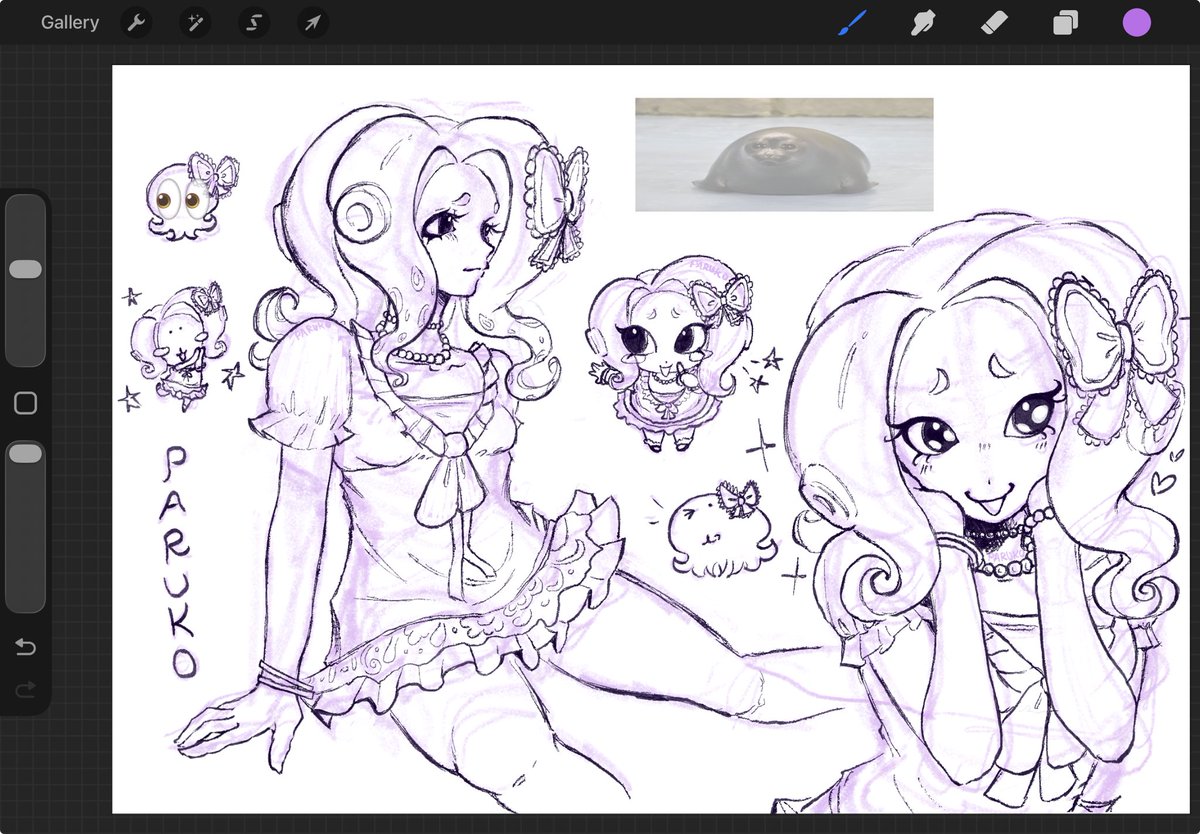Click the brush size slider handle
This screenshot has width=1200, height=834.
pyautogui.click(x=25, y=269)
